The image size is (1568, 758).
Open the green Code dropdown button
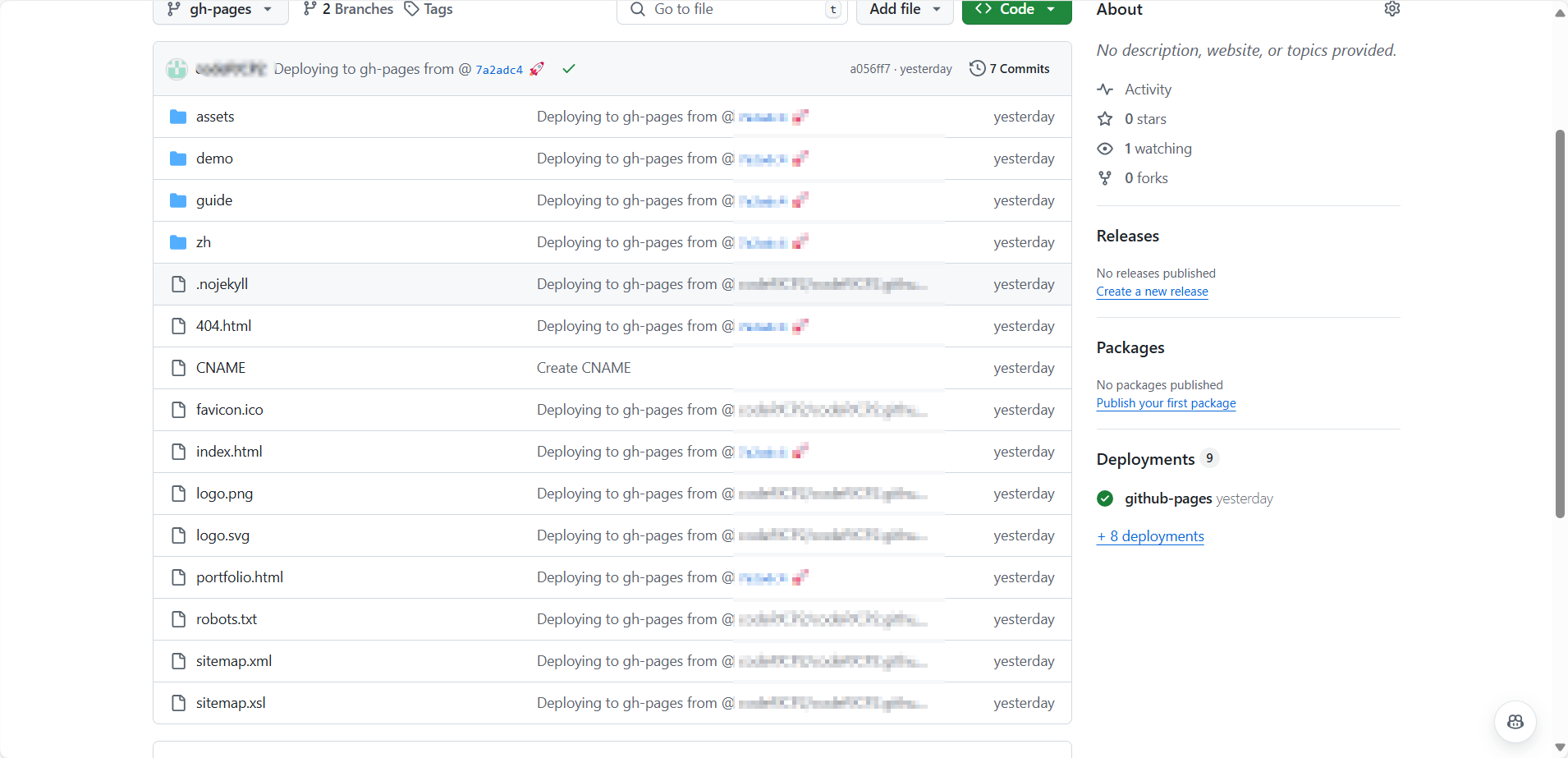click(x=1016, y=10)
